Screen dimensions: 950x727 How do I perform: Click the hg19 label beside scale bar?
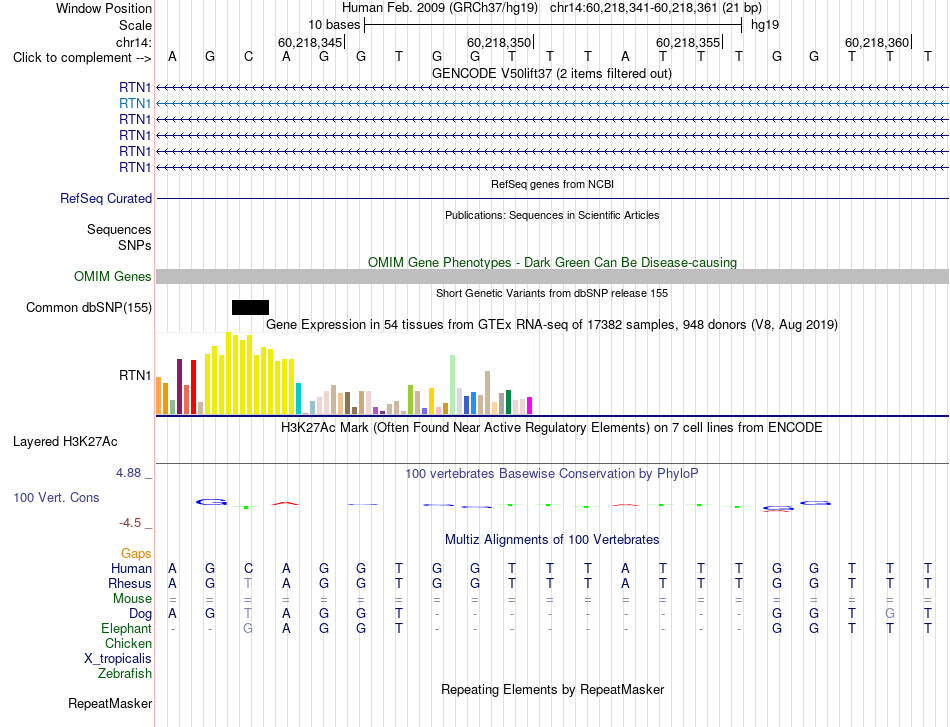[x=765, y=25]
